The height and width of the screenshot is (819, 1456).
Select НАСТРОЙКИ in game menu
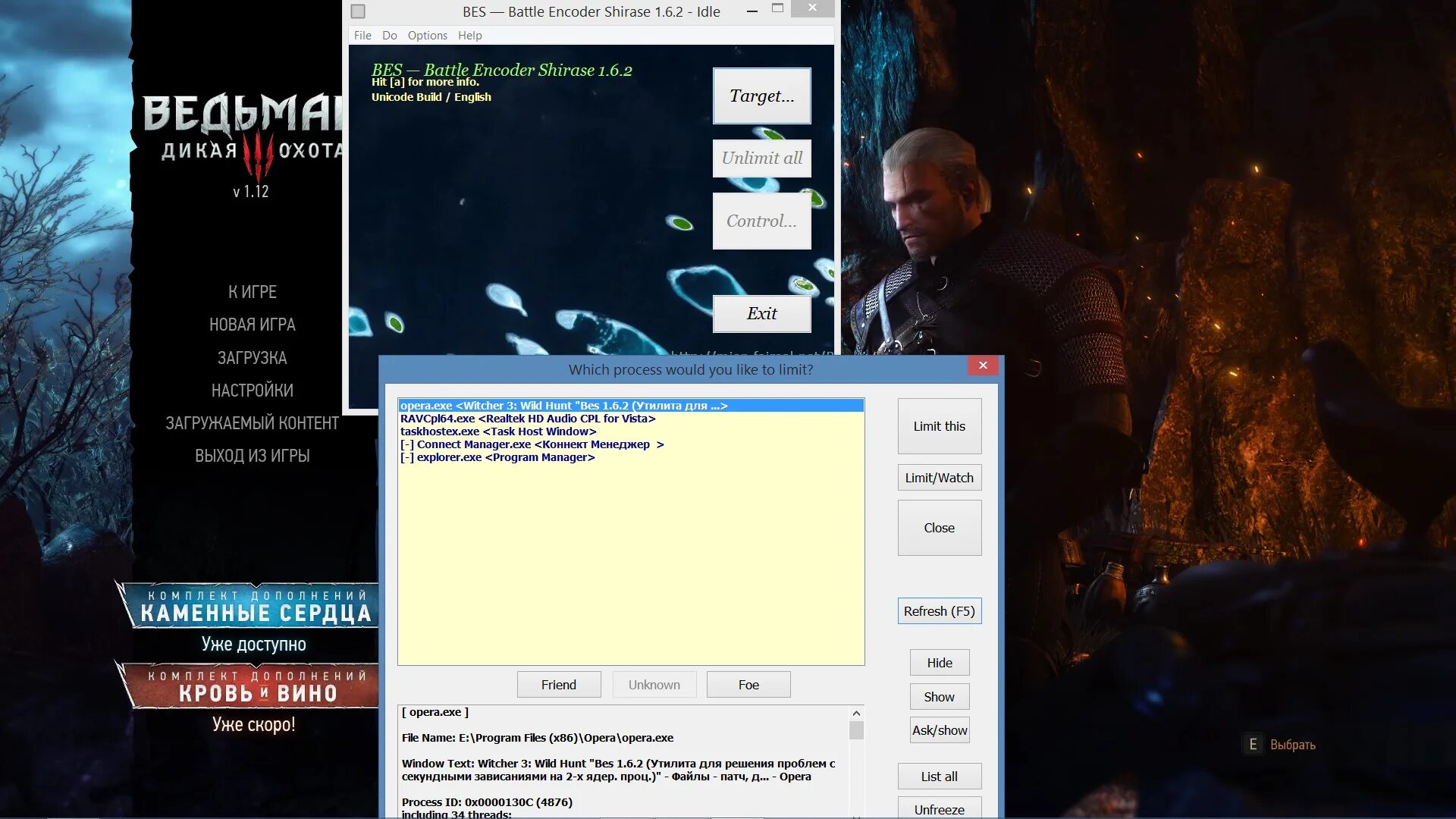tap(253, 391)
